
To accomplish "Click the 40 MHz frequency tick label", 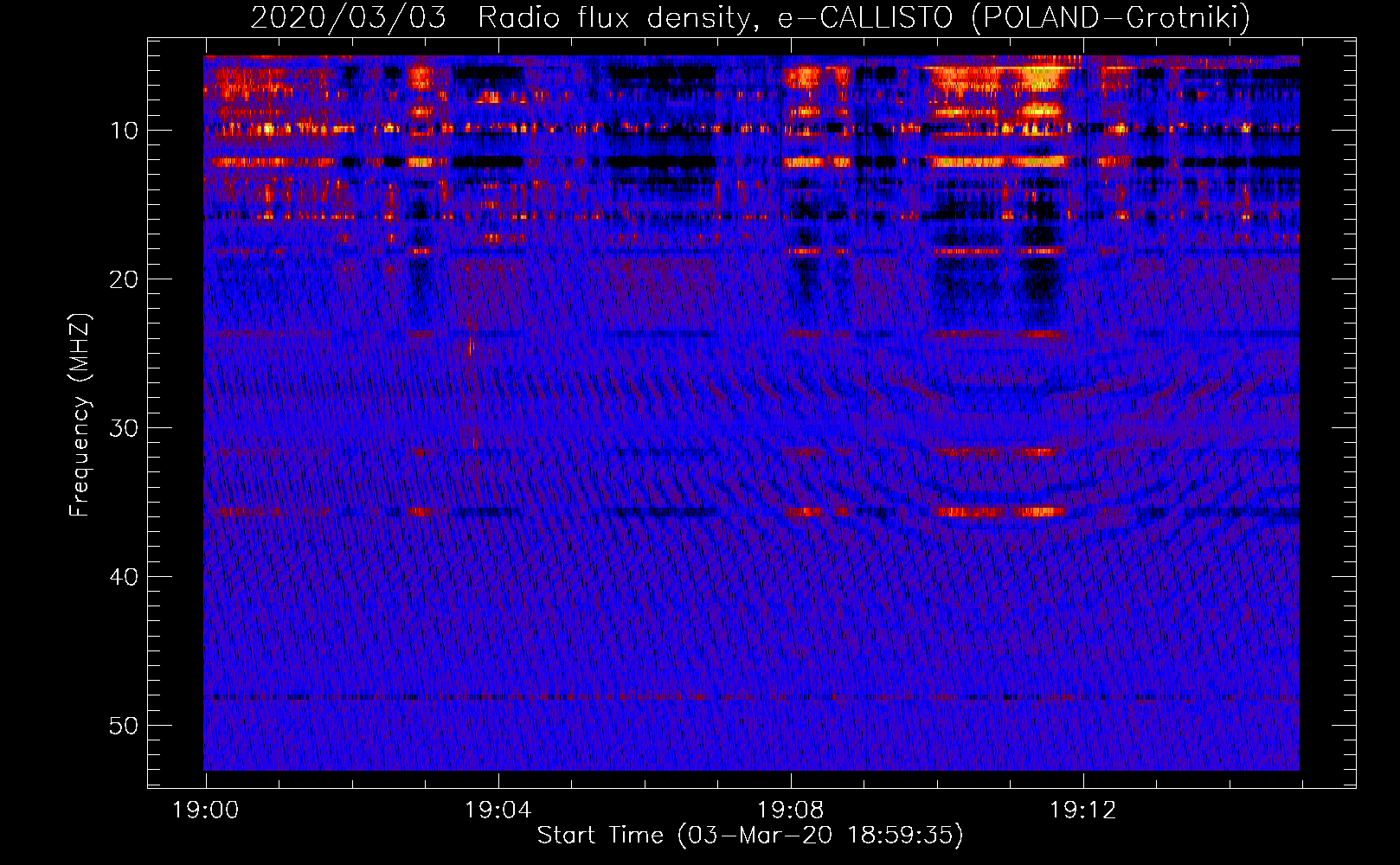I will 125,577.
